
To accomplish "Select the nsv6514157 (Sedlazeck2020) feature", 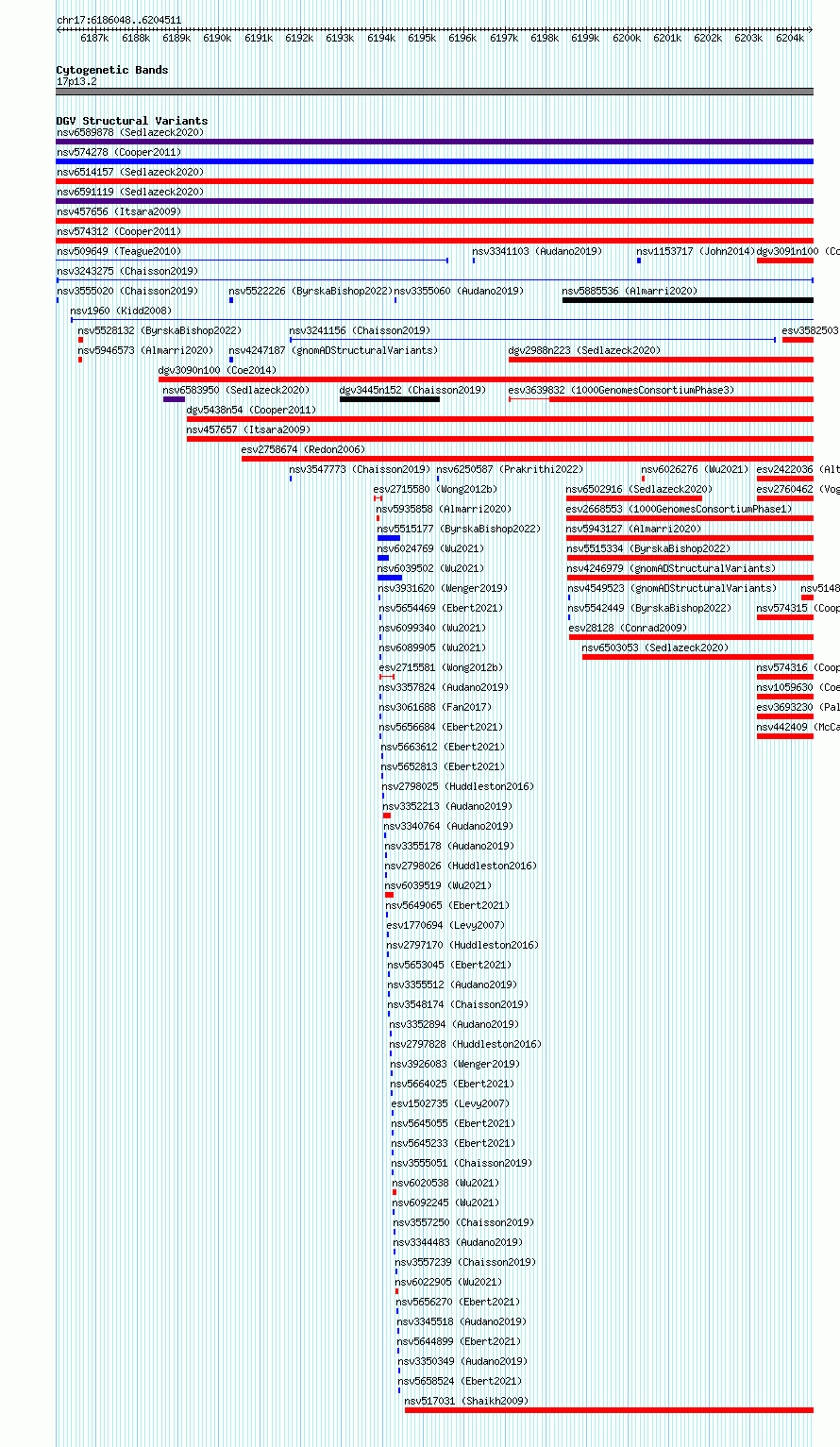I will [130, 173].
